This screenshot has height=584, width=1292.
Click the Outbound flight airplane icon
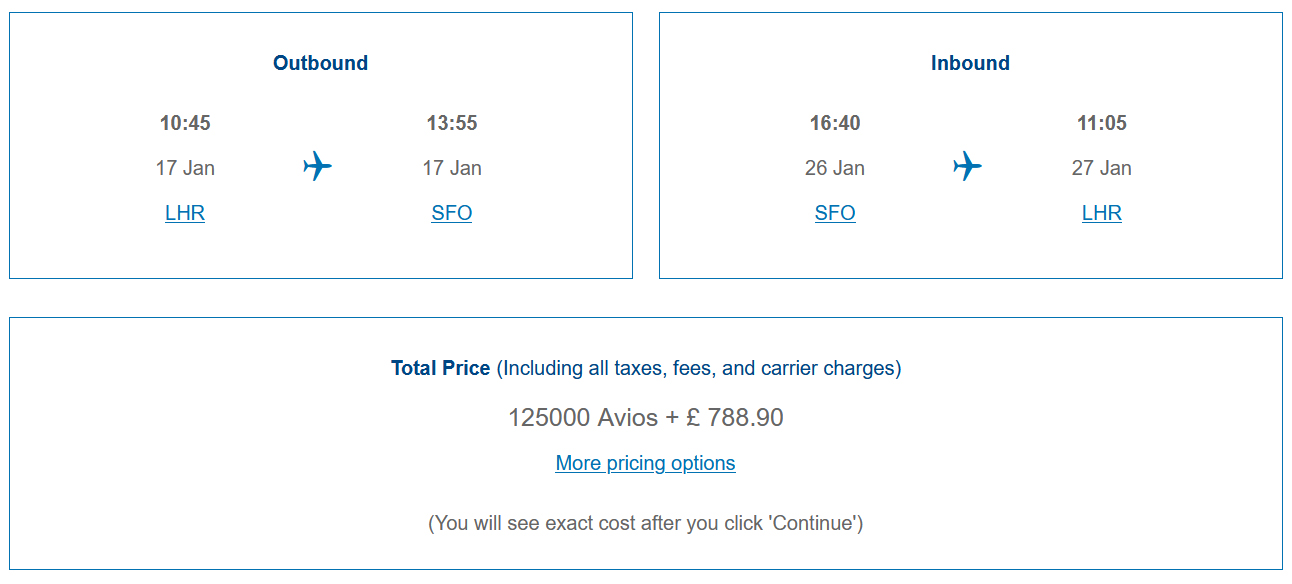click(318, 166)
